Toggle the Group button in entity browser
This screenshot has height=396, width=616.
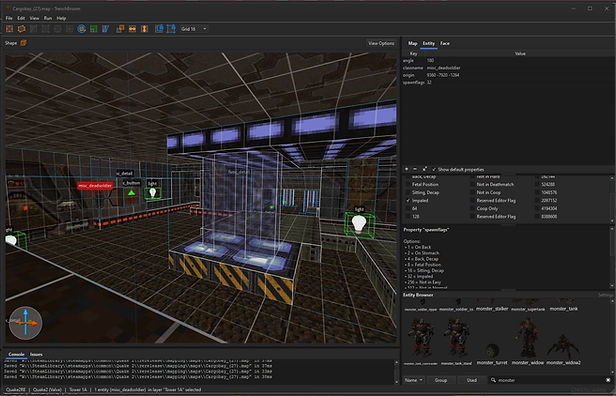[441, 380]
